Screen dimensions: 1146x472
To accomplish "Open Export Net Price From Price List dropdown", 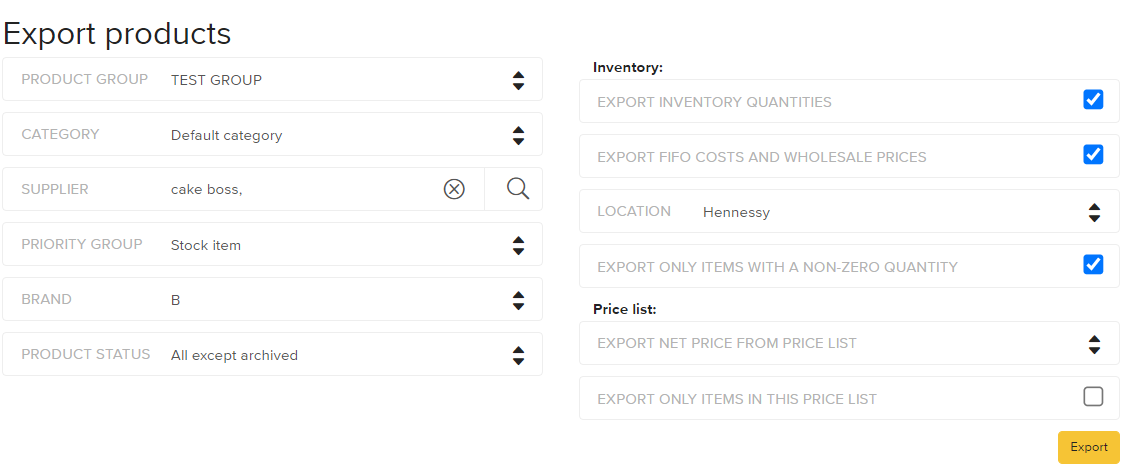I will pyautogui.click(x=849, y=343).
